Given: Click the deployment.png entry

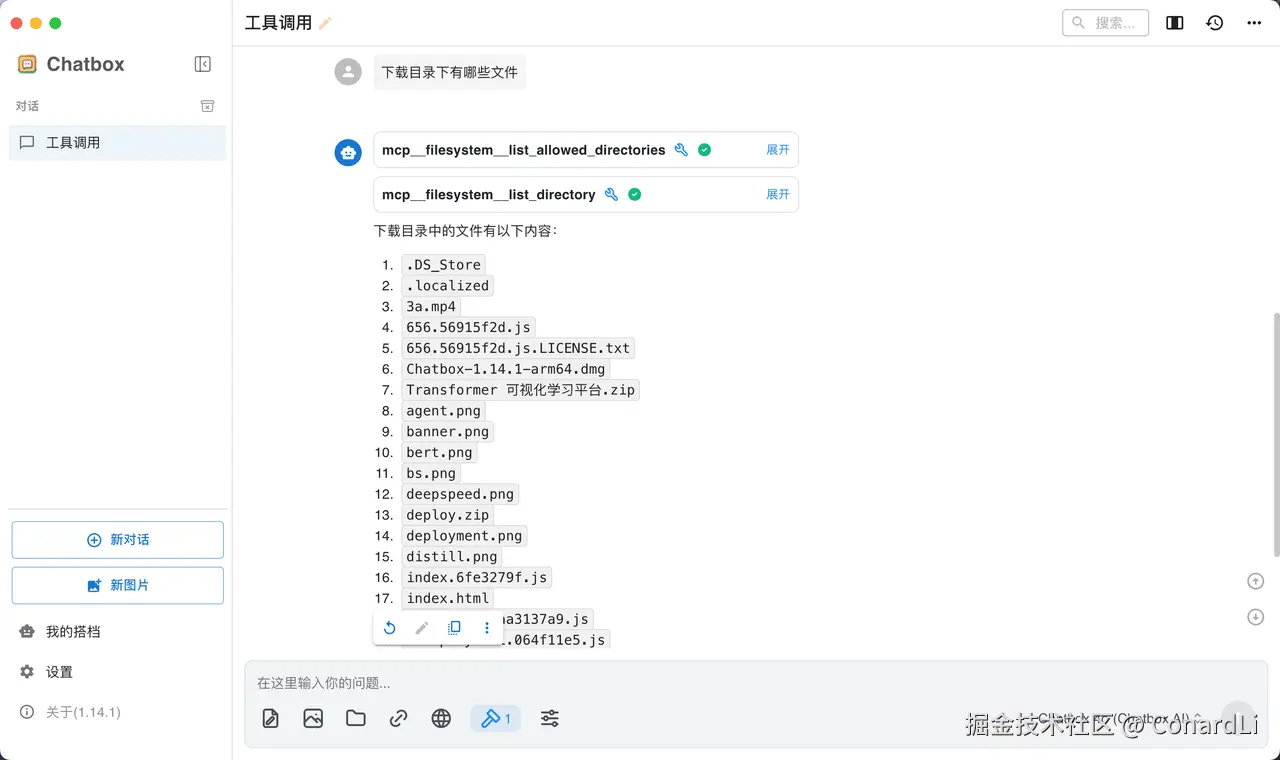Looking at the screenshot, I should 464,536.
